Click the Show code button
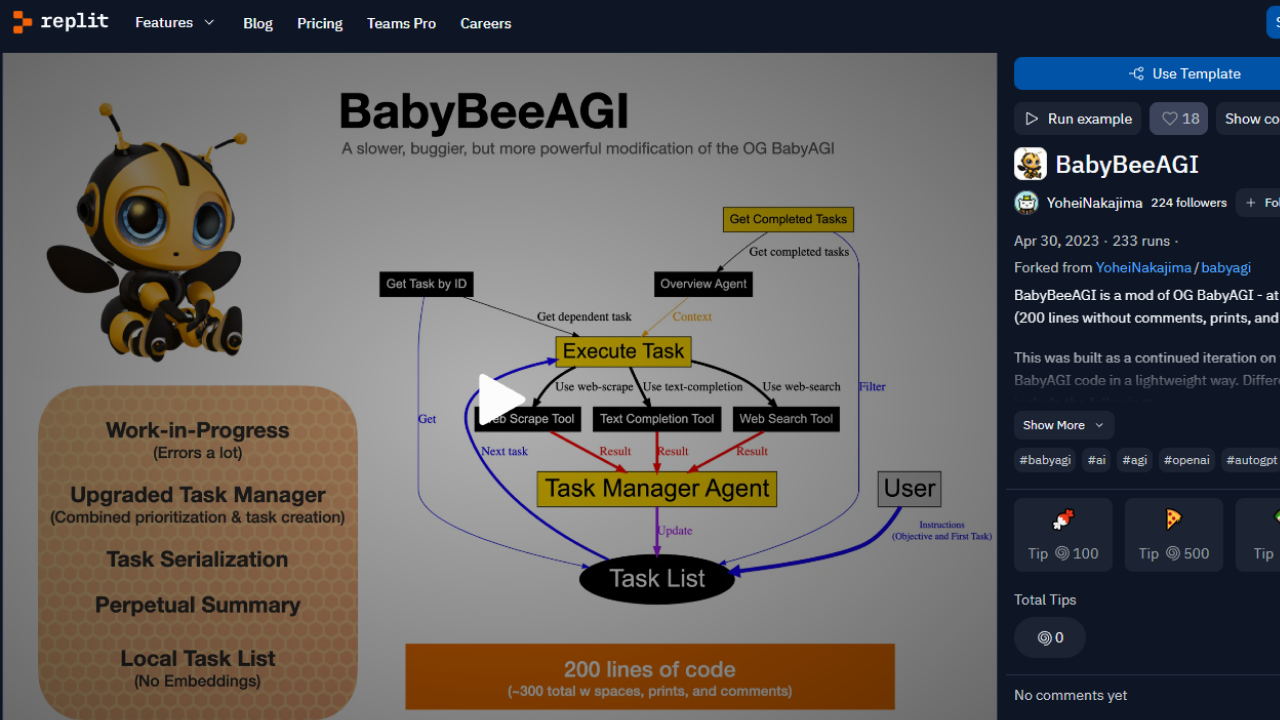The image size is (1280, 720). pos(1249,118)
